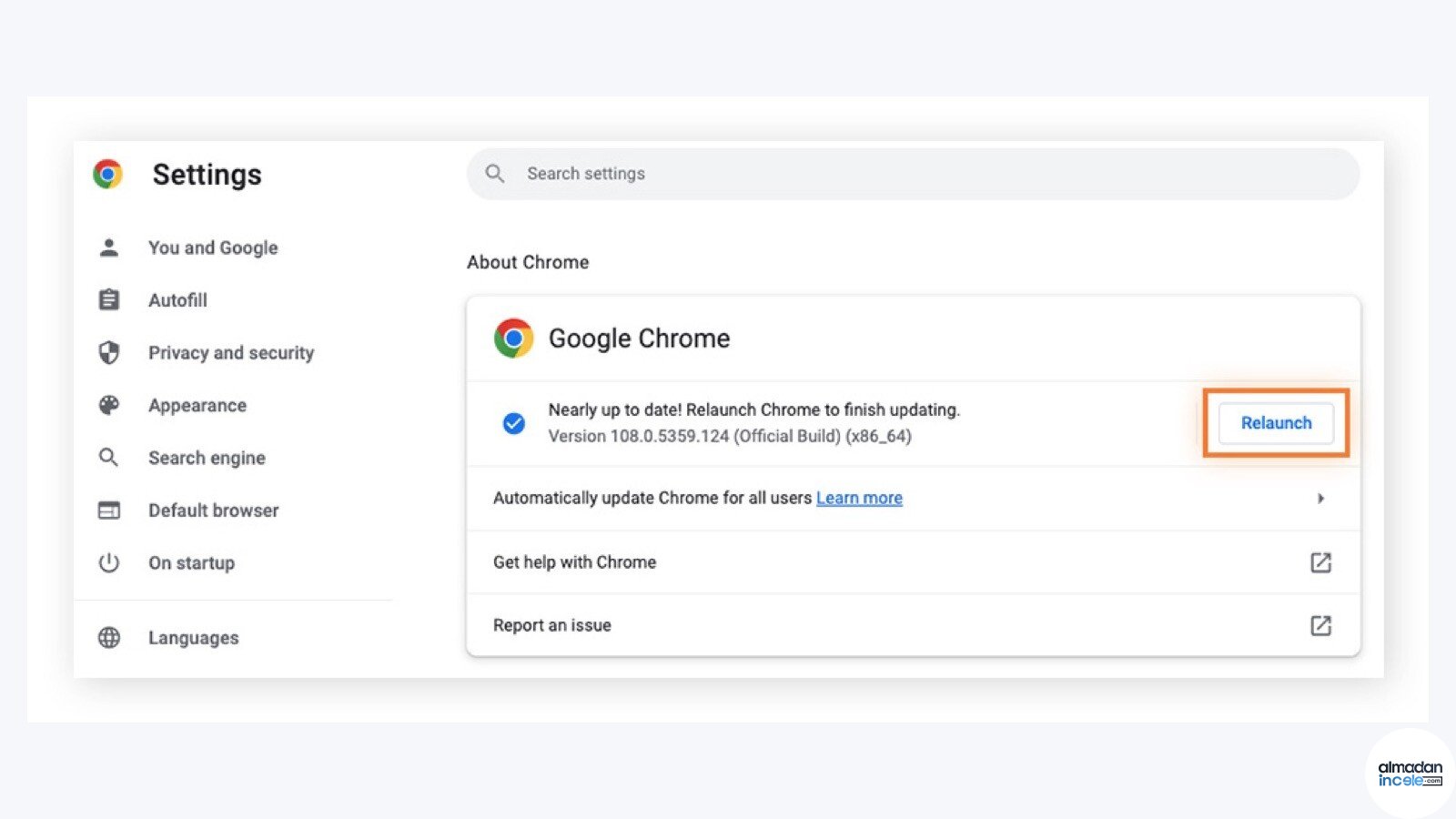Open the Autofill settings section
Viewport: 1456px width, 819px height.
pyautogui.click(x=177, y=299)
